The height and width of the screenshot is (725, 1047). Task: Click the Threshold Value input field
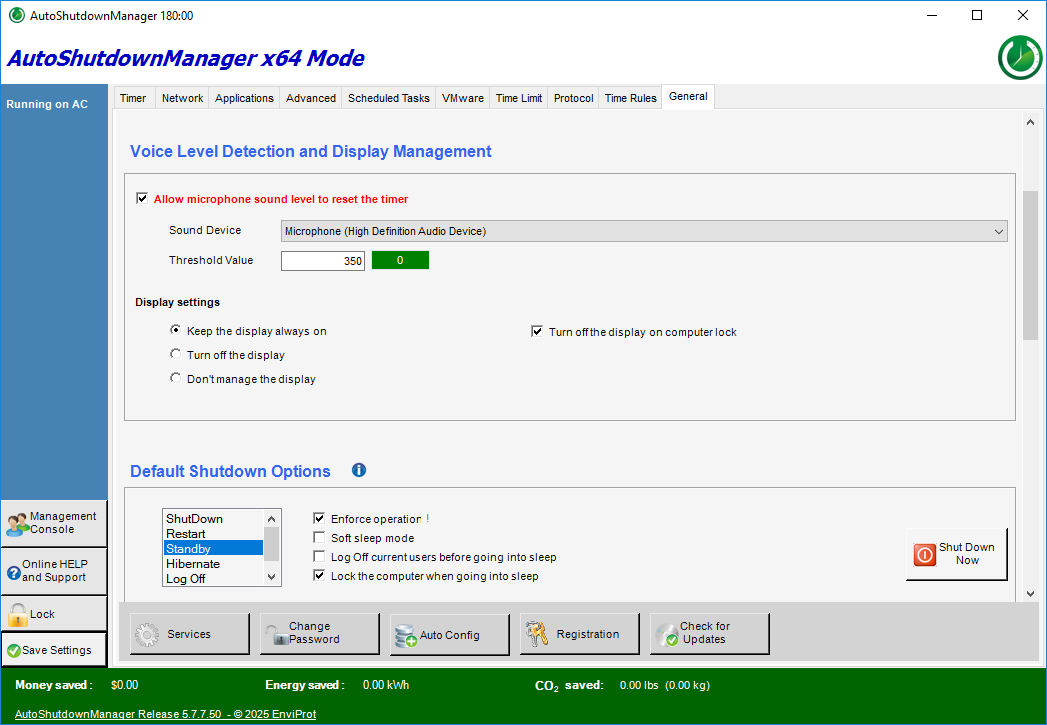tap(323, 261)
